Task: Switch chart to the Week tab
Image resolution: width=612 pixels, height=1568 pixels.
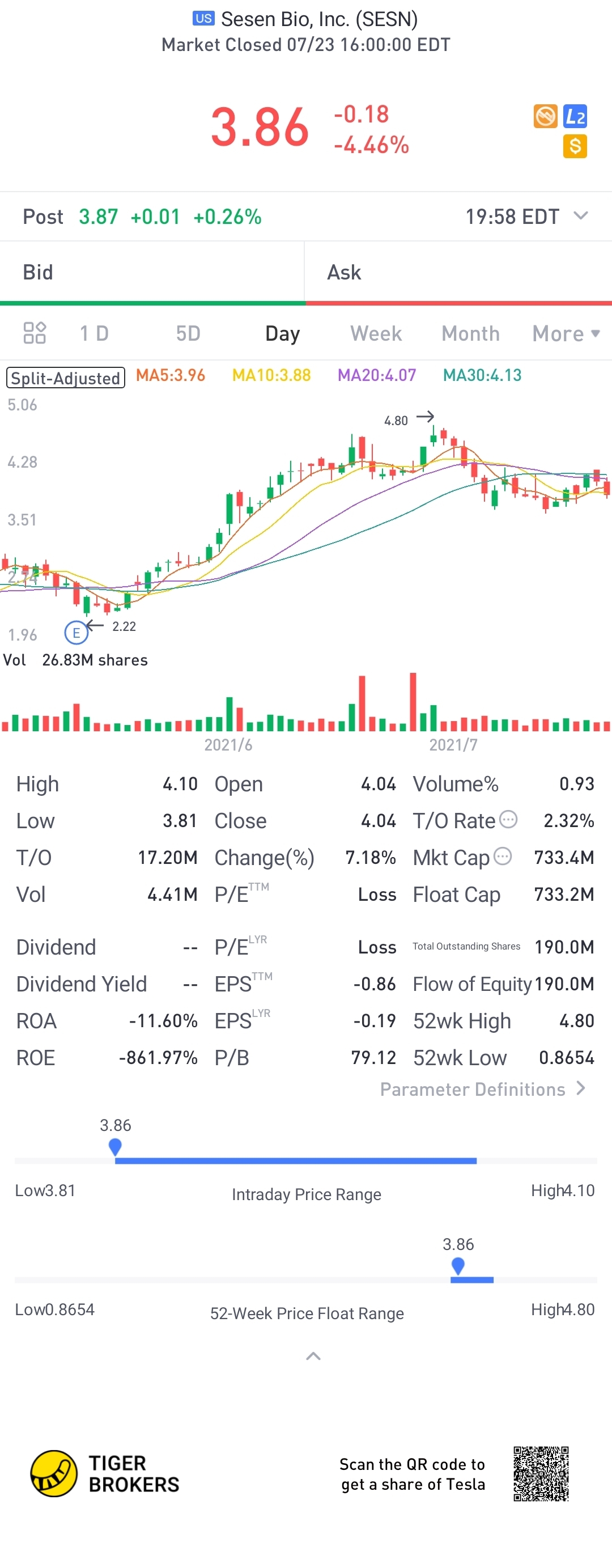Action: [376, 333]
